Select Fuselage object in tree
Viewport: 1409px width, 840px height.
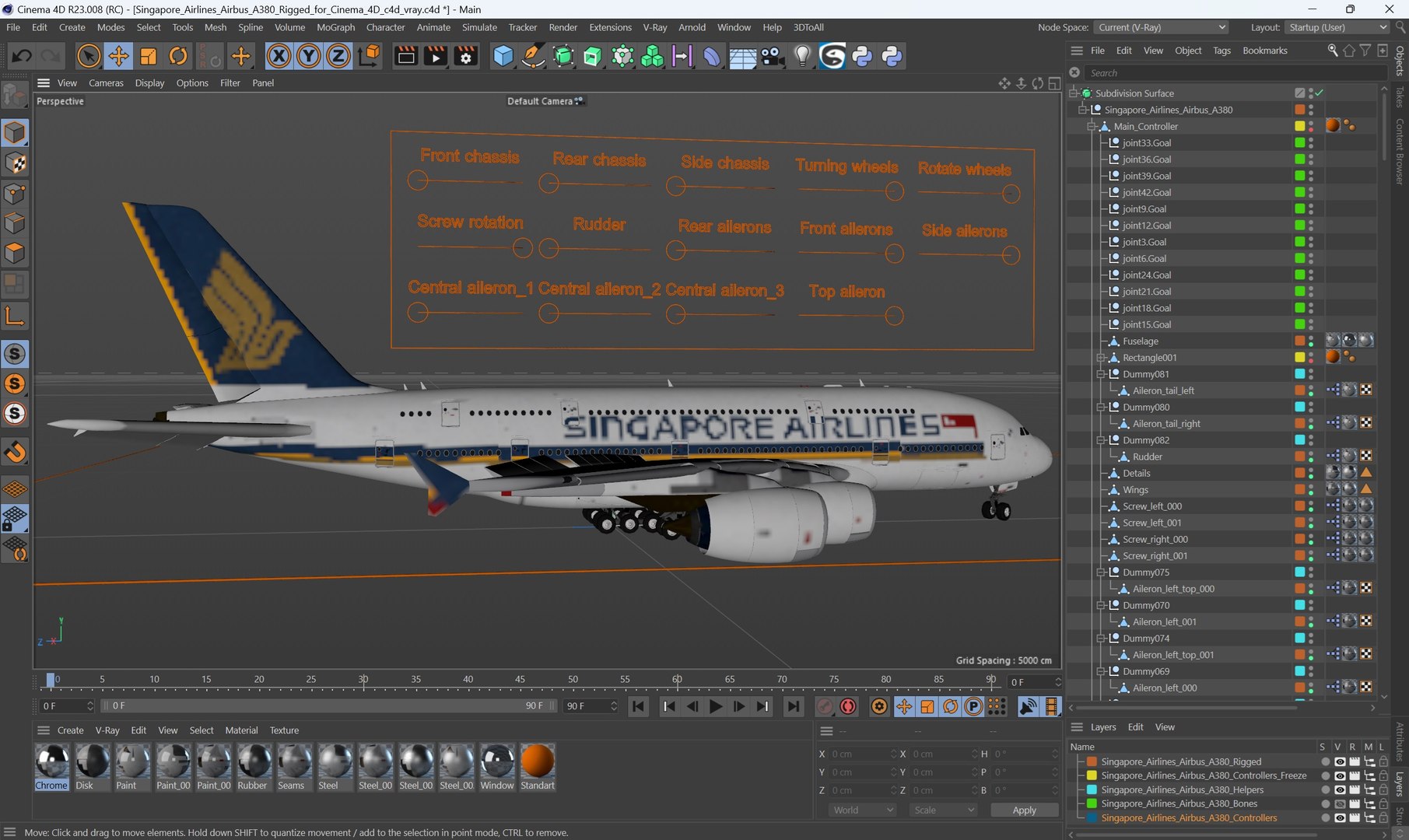[1140, 341]
